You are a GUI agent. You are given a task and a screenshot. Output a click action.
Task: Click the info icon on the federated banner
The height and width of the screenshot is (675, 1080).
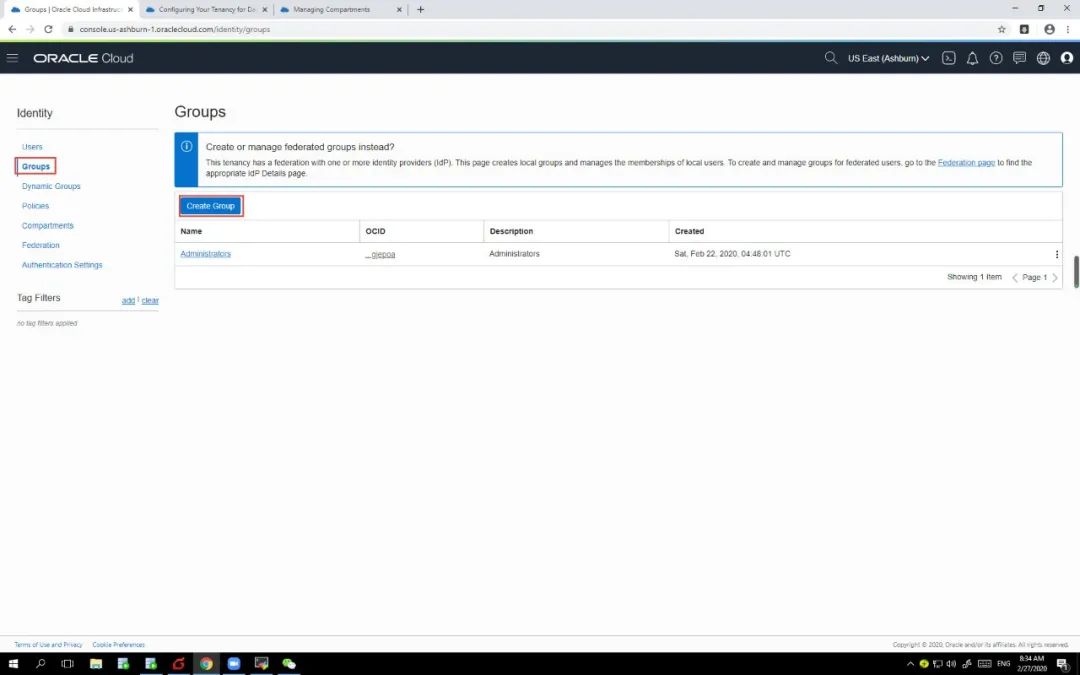(x=187, y=147)
